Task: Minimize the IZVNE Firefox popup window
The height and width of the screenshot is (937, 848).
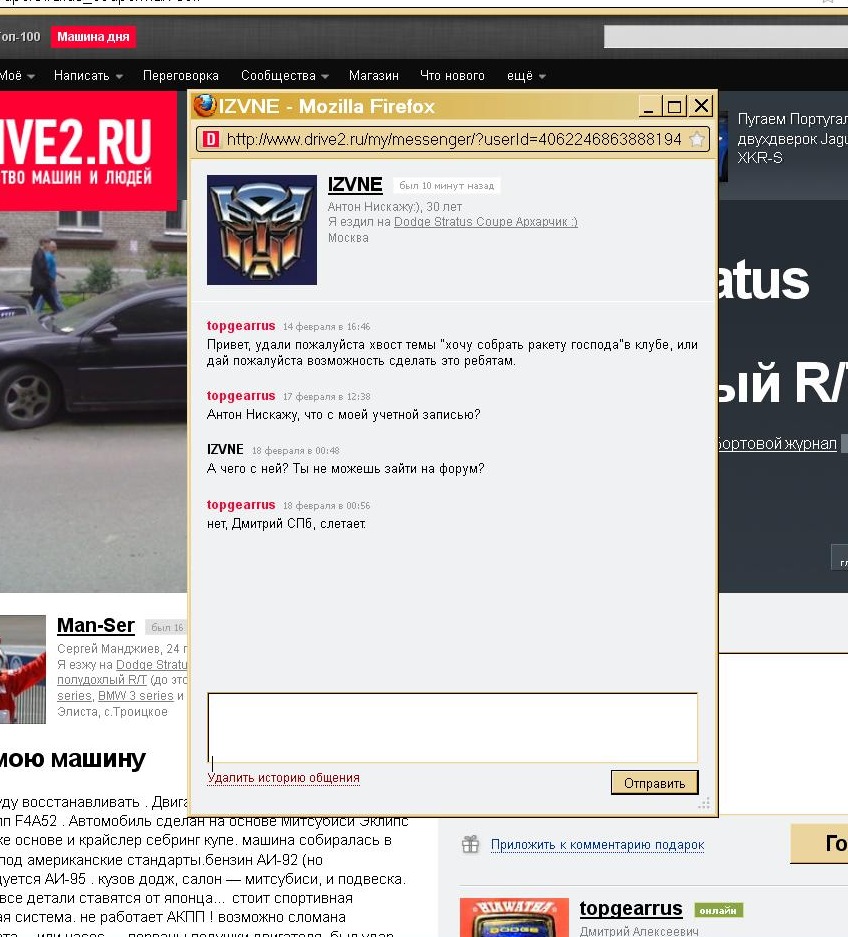Action: click(649, 106)
